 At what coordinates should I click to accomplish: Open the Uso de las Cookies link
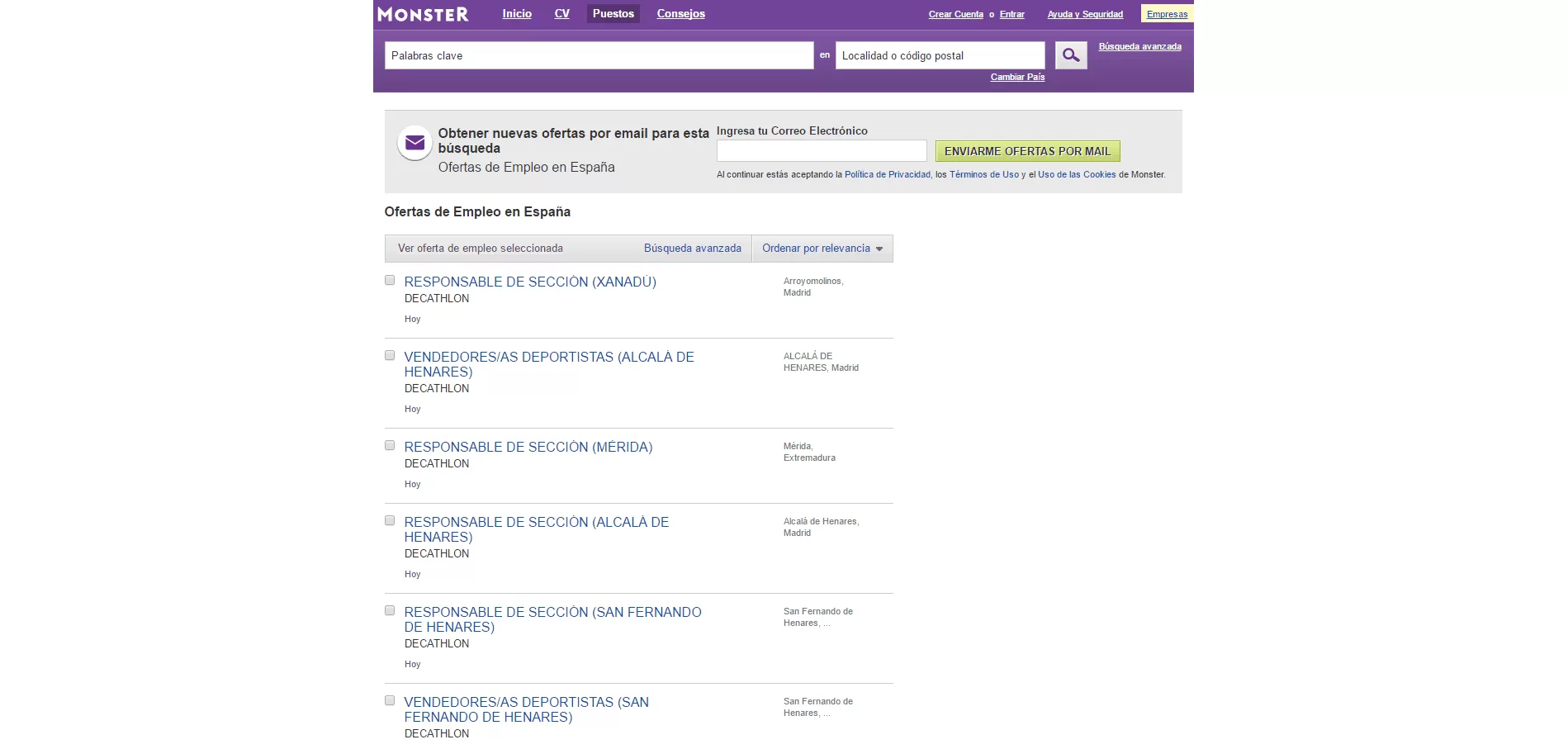tap(1077, 174)
